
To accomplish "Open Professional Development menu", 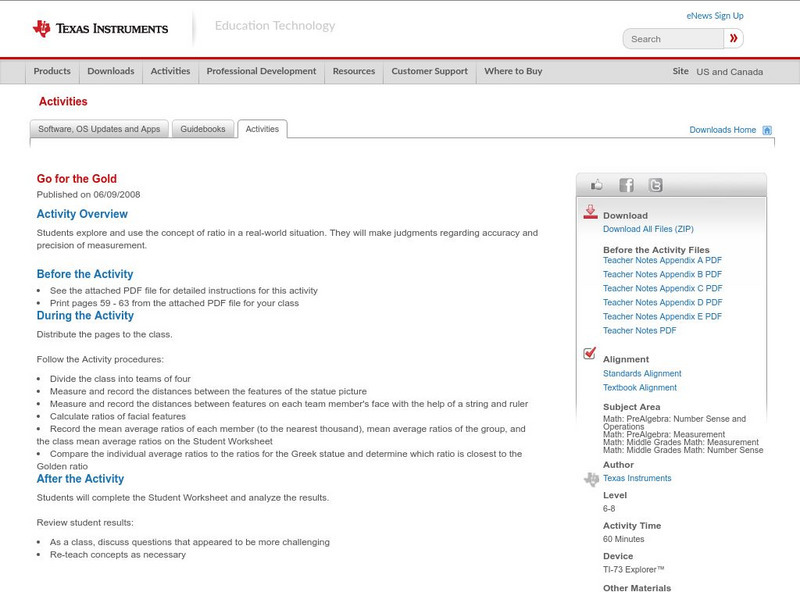I will (261, 71).
